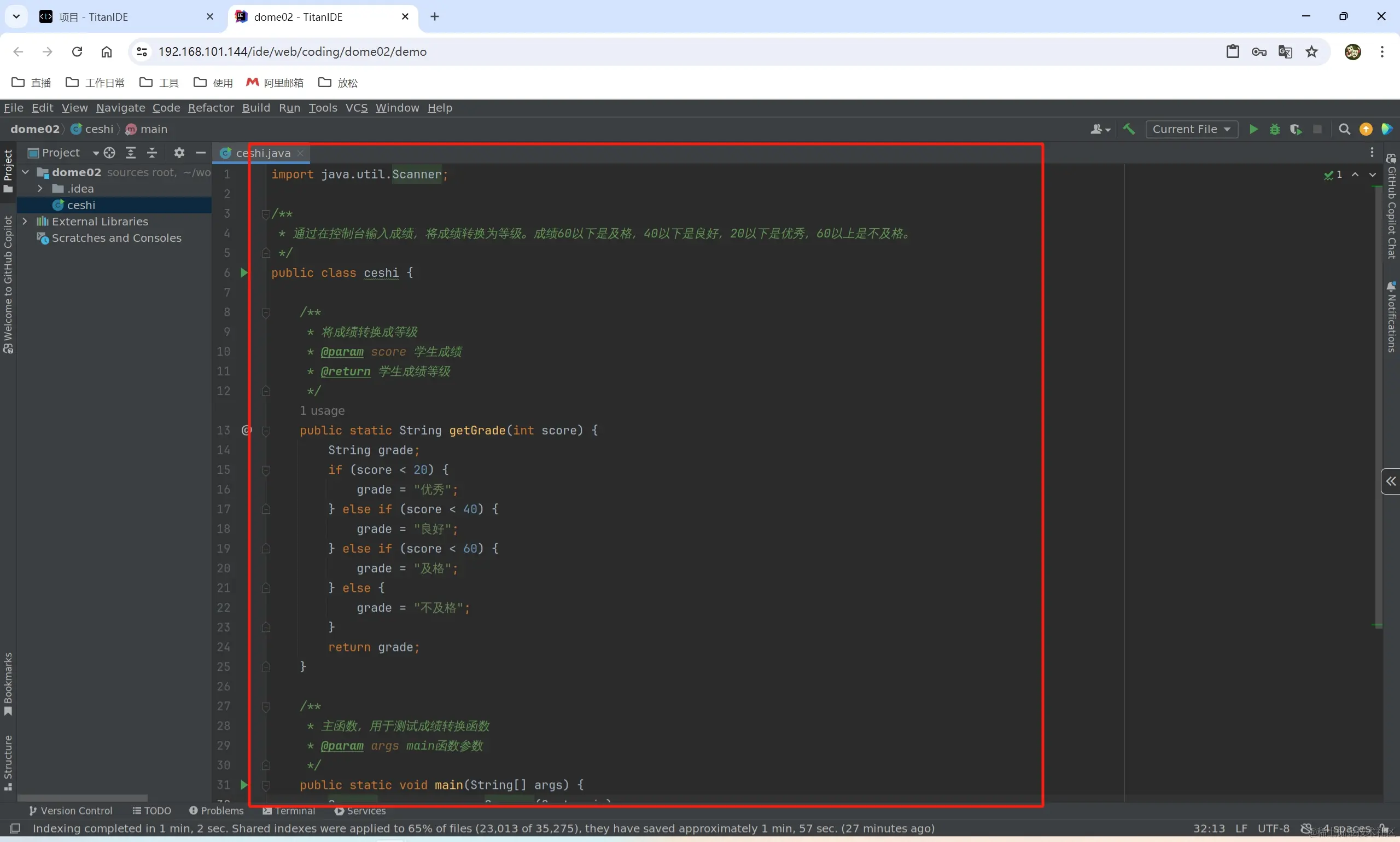Expand the .idea folder

(40, 188)
